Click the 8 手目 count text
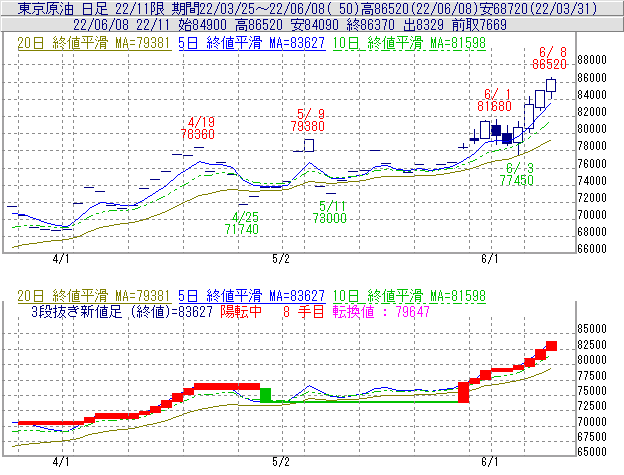Screen dimensions: 624x475 (x=304, y=311)
